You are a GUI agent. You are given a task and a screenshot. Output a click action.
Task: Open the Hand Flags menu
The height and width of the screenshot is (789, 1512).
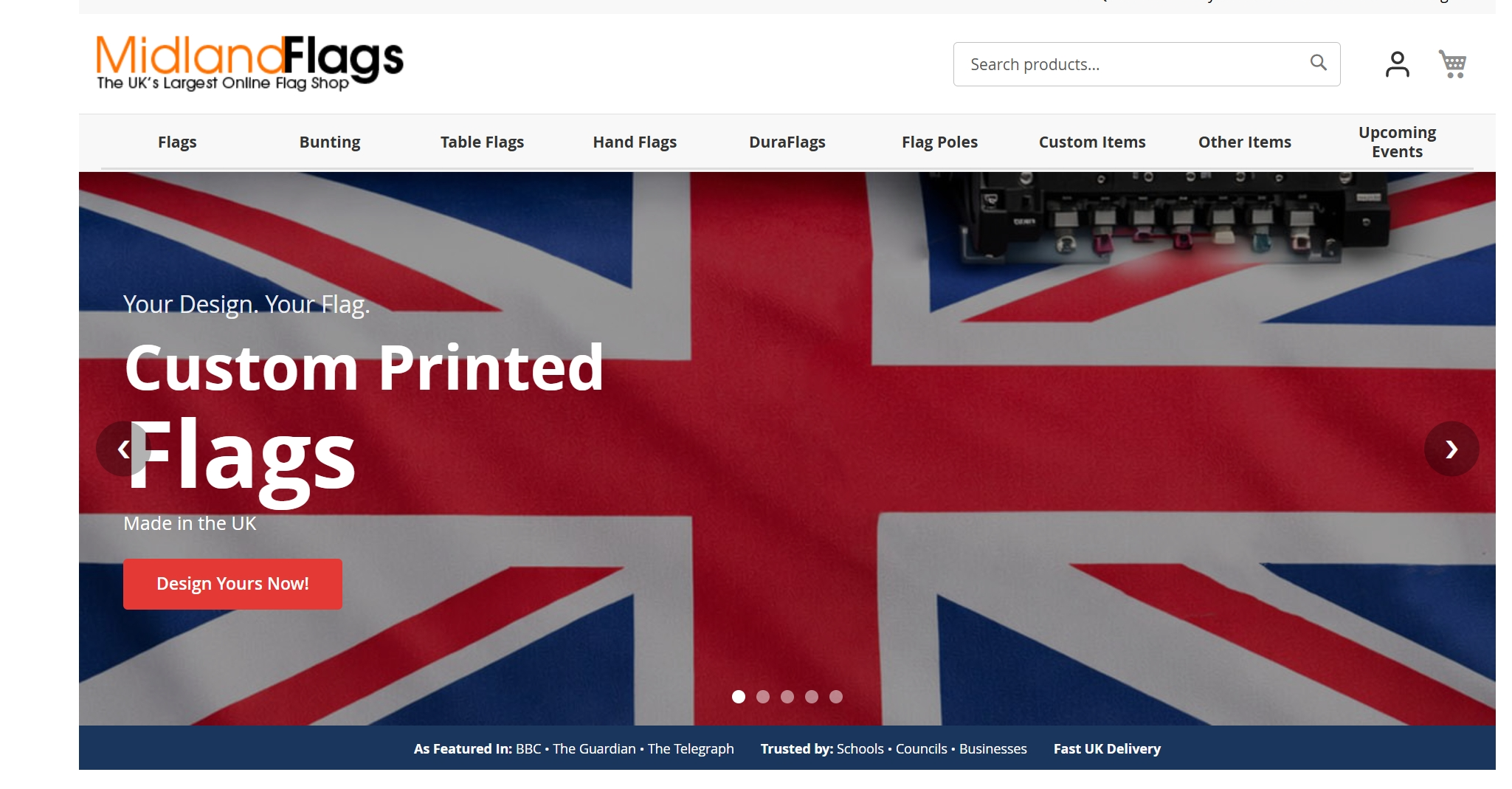point(635,142)
